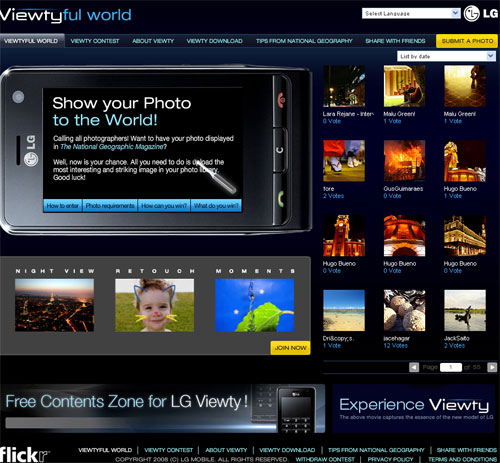
Task: Tap the C clear key on phone
Action: [x=280, y=150]
